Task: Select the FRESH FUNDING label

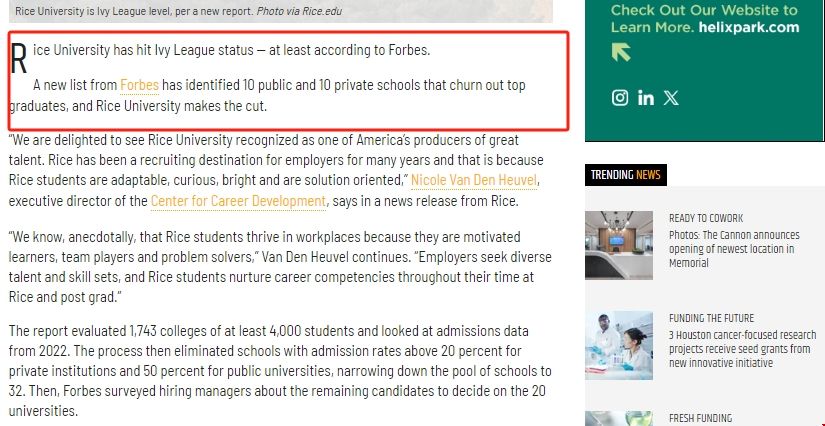Action: pyautogui.click(x=700, y=418)
